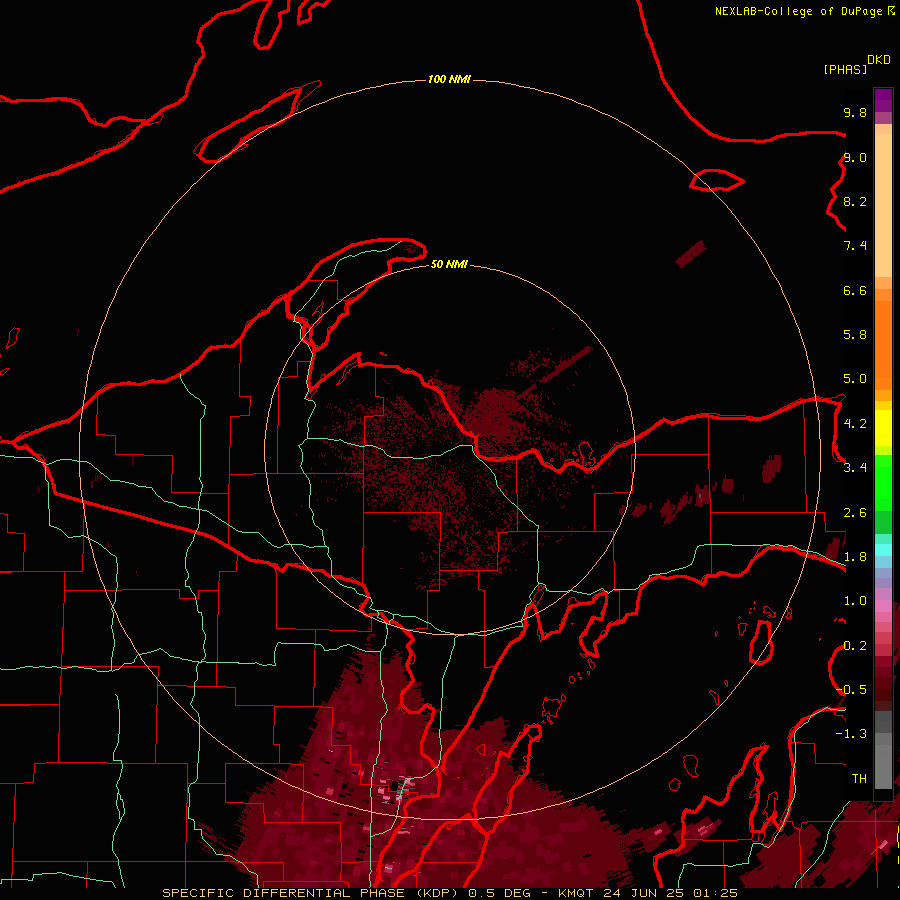Click the [PHAS] label above the color bar
This screenshot has height=900, width=900.
[845, 69]
